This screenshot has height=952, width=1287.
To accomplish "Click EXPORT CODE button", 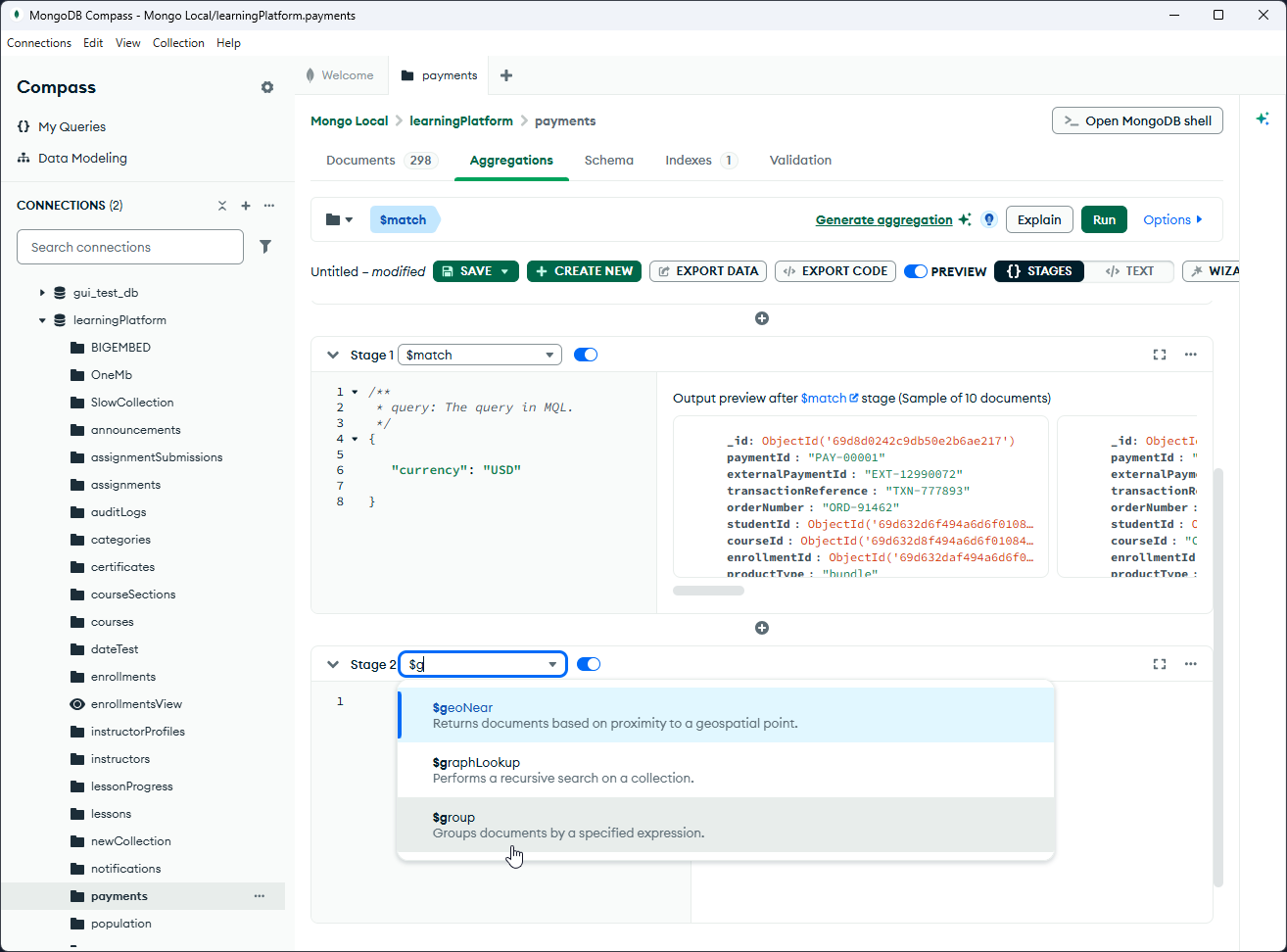I will 835,271.
